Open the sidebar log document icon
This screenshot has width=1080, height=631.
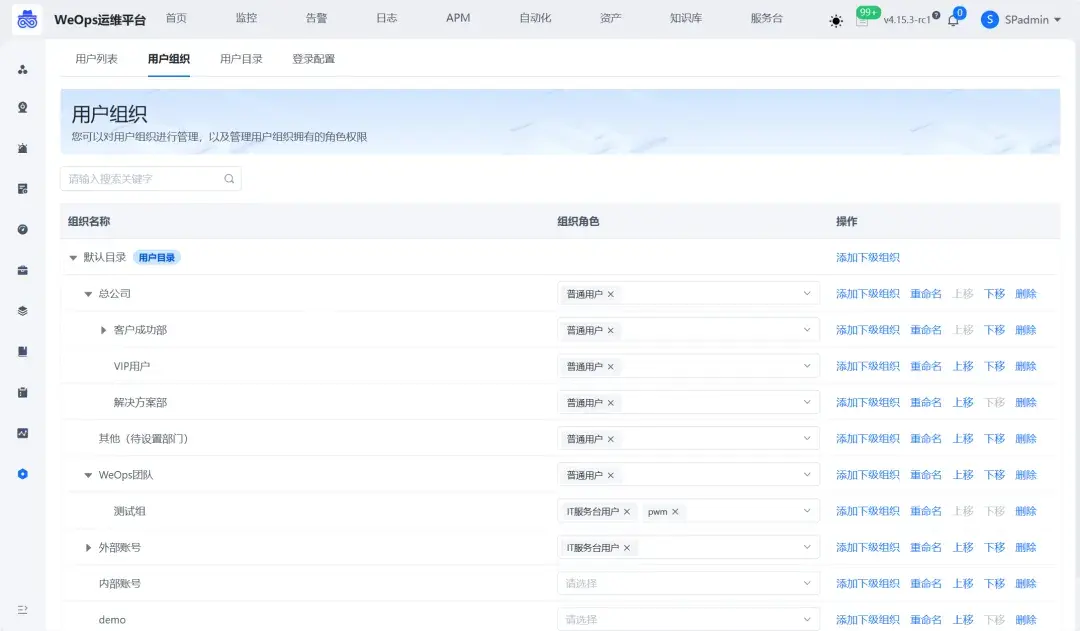[x=23, y=189]
